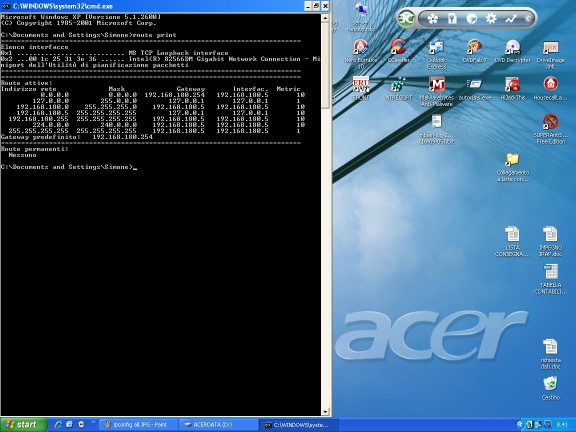Open the HijackThis desktop shortcut
This screenshot has height=432, width=576.
tap(512, 88)
